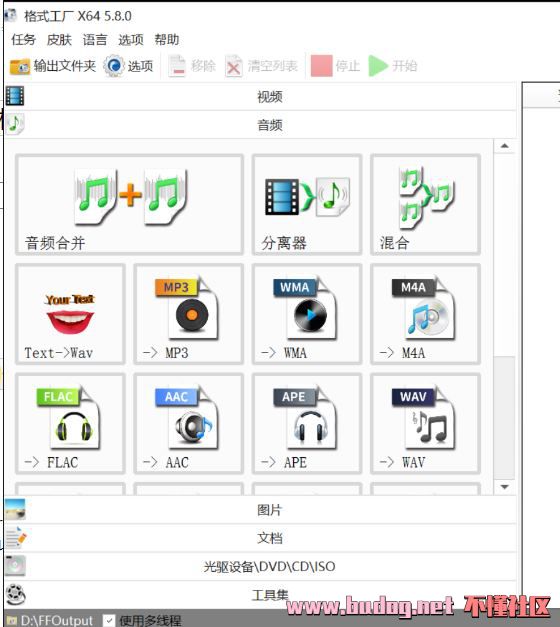The width and height of the screenshot is (560, 627).
Task: Pick the WMA conversion format
Action: coord(307,314)
